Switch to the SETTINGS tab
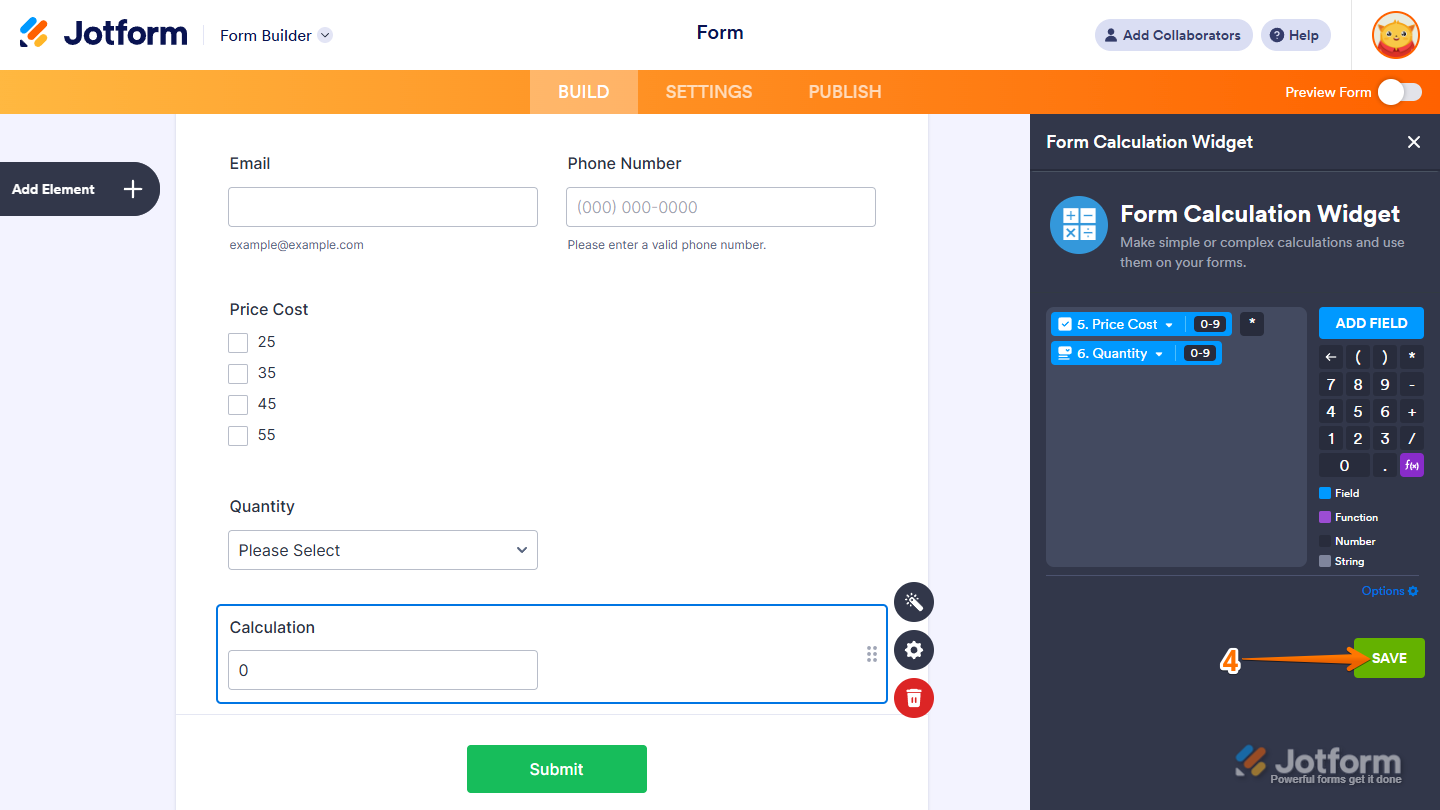 click(708, 91)
